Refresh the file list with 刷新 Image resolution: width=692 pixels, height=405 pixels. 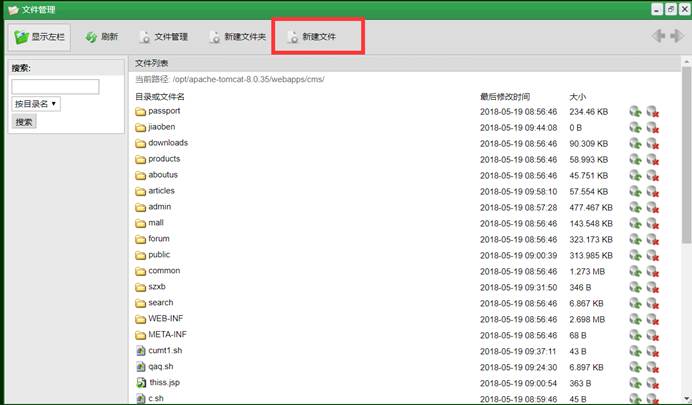pos(102,37)
